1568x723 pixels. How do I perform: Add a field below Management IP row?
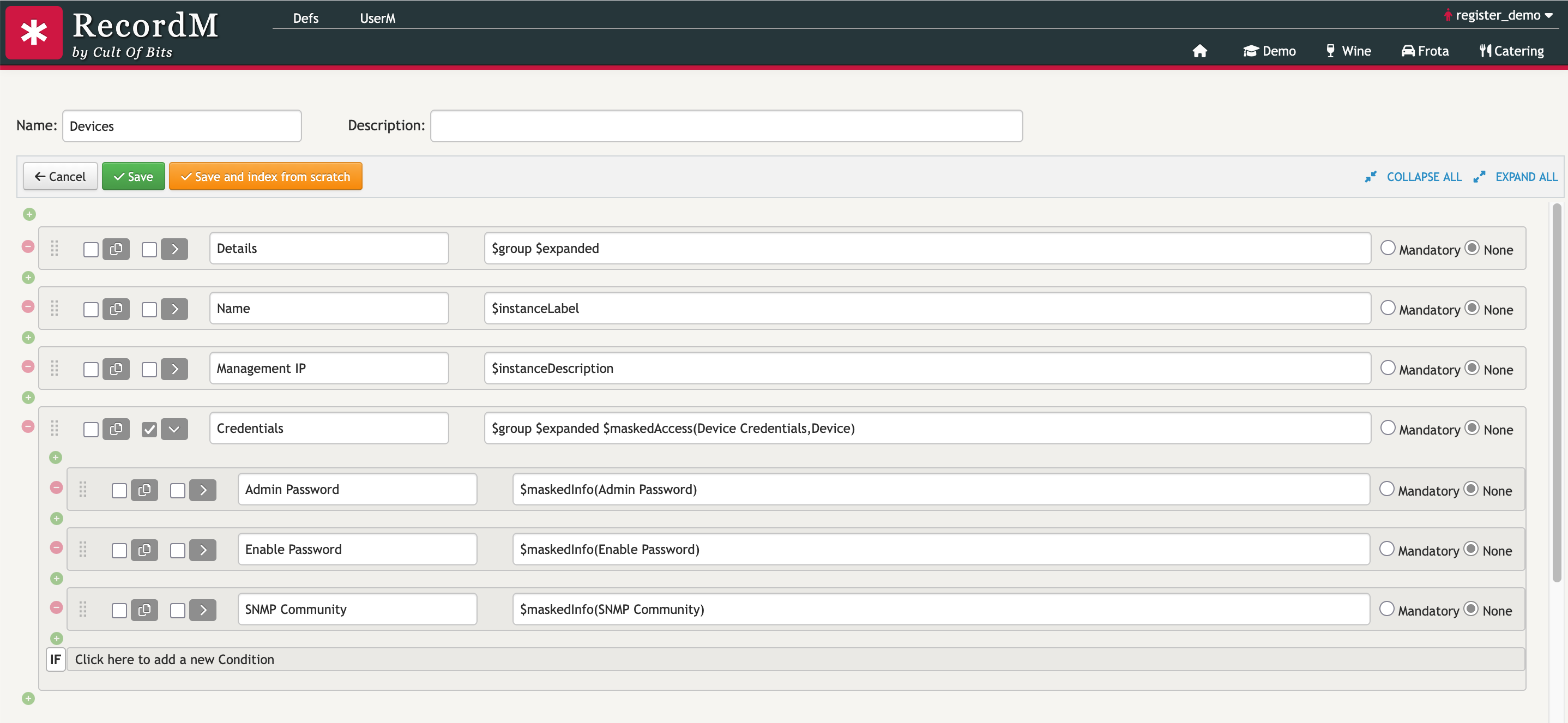point(28,397)
